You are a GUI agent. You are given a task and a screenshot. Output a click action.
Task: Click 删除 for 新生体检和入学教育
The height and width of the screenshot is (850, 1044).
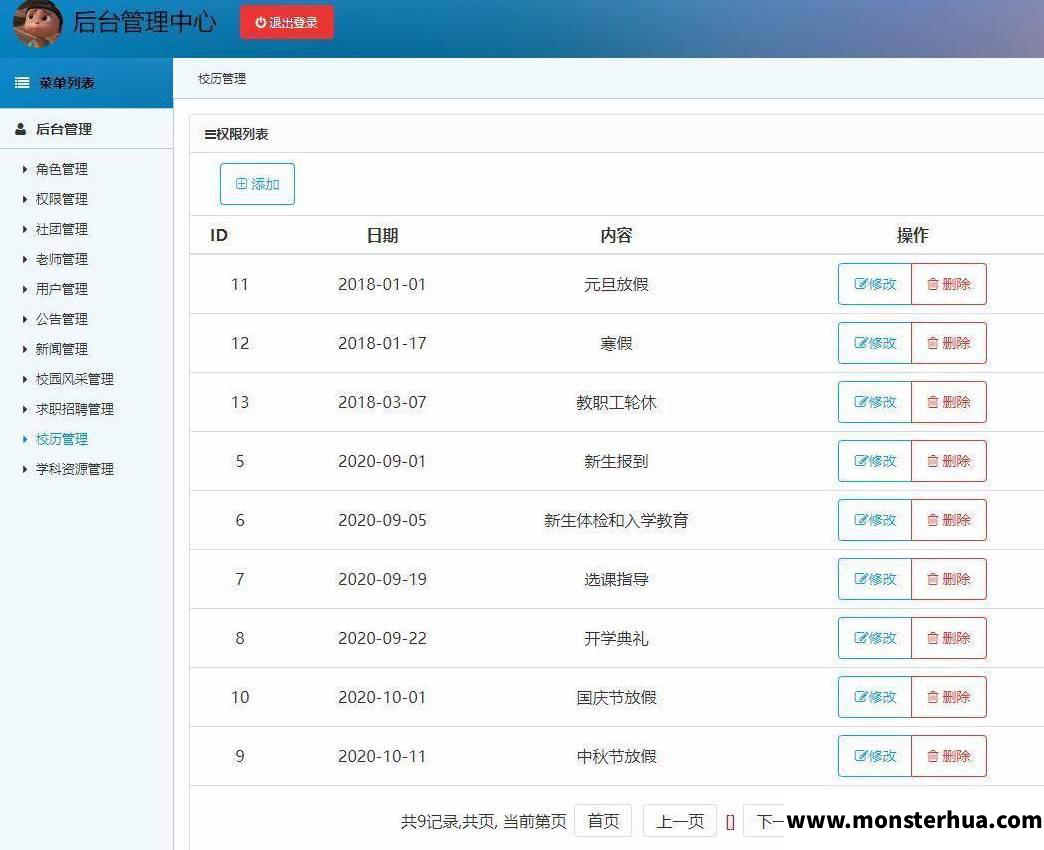[949, 520]
